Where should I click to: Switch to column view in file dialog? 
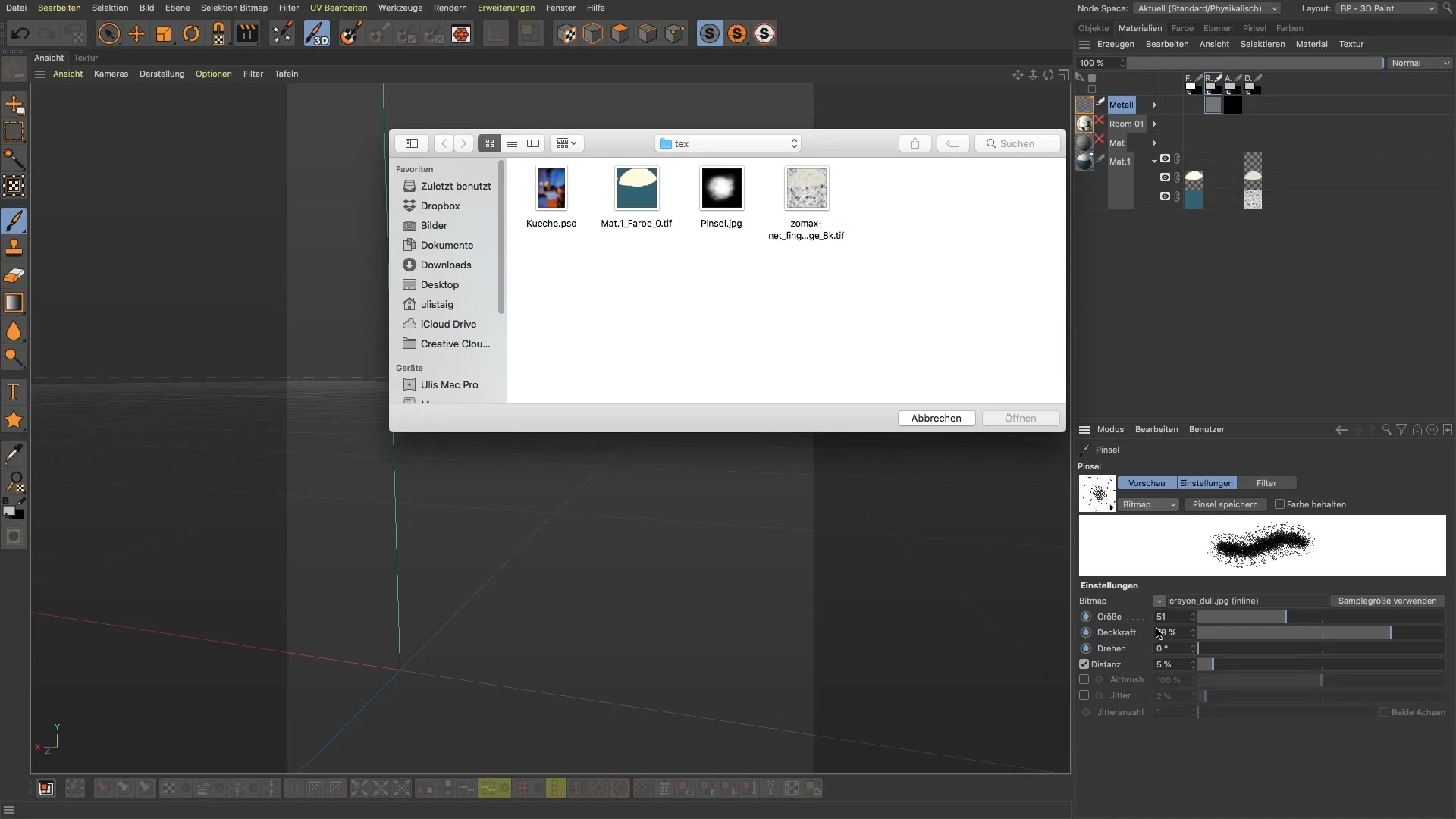(x=533, y=143)
